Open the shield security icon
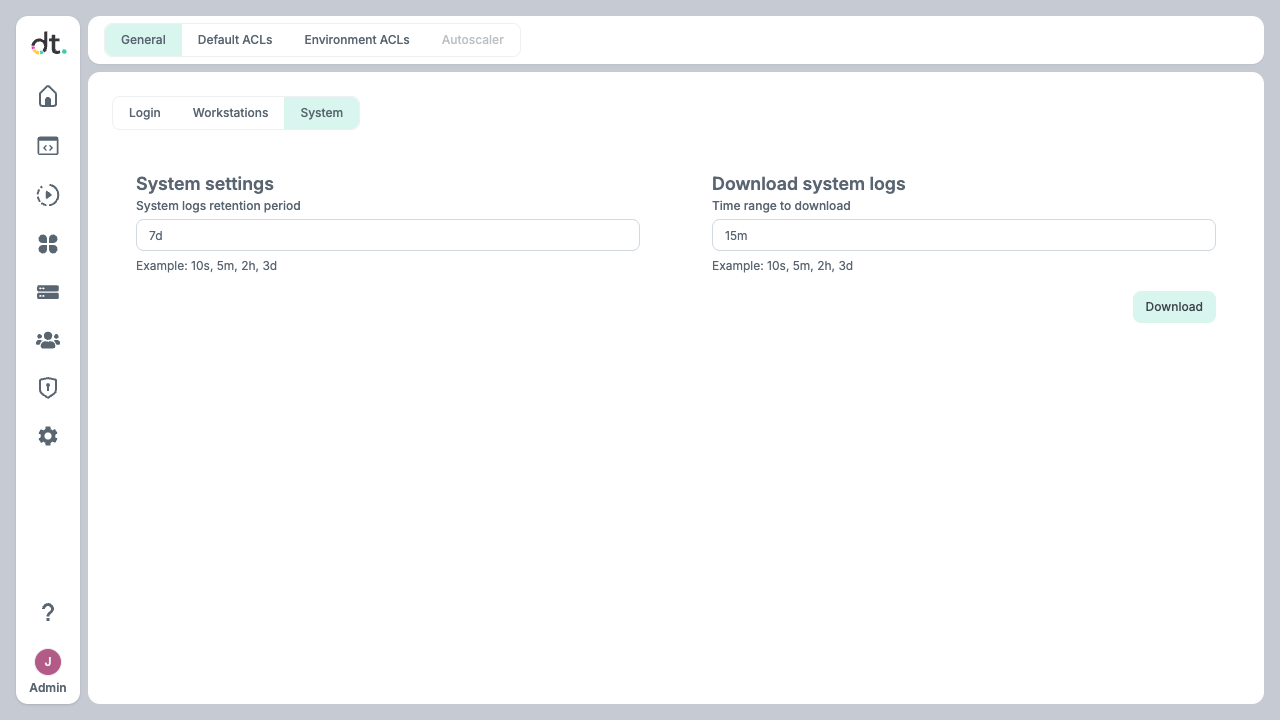 click(x=48, y=388)
